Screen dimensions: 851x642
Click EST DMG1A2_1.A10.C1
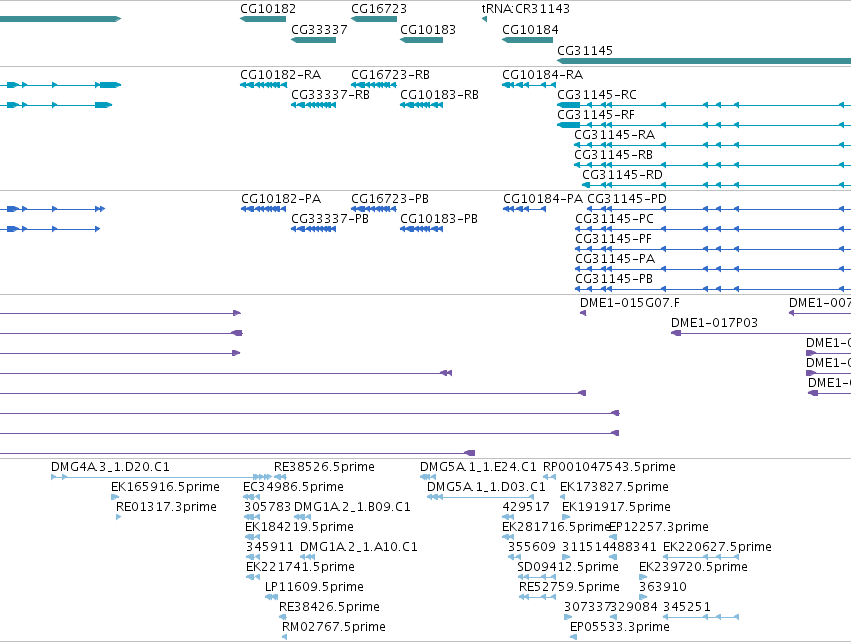coord(359,547)
